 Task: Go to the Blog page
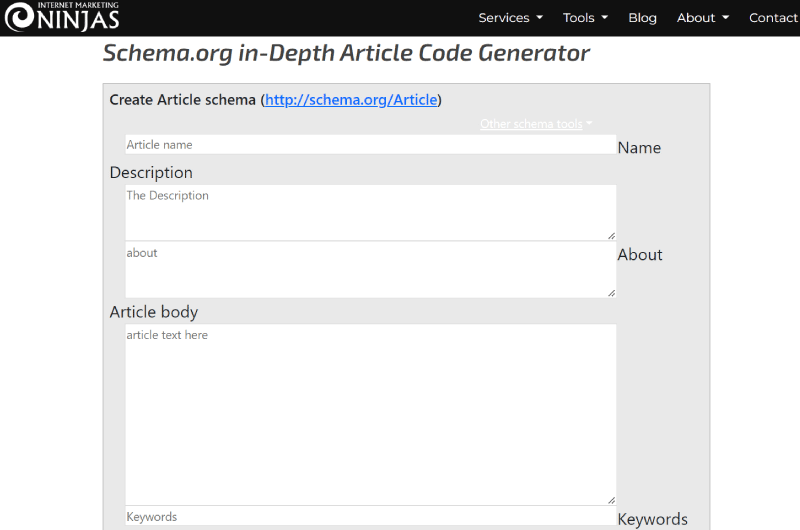coord(642,18)
